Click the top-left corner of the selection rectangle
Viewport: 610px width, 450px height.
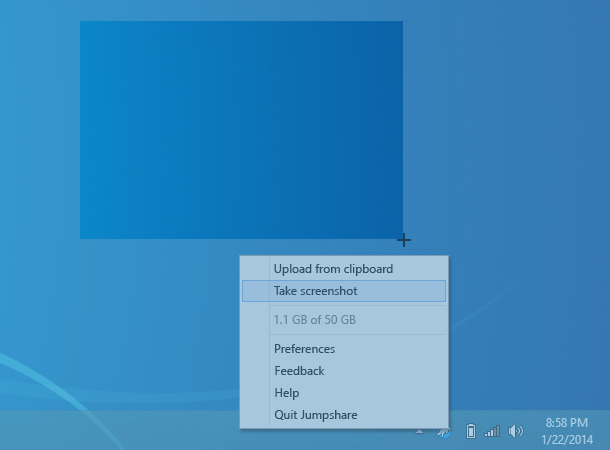pos(81,22)
